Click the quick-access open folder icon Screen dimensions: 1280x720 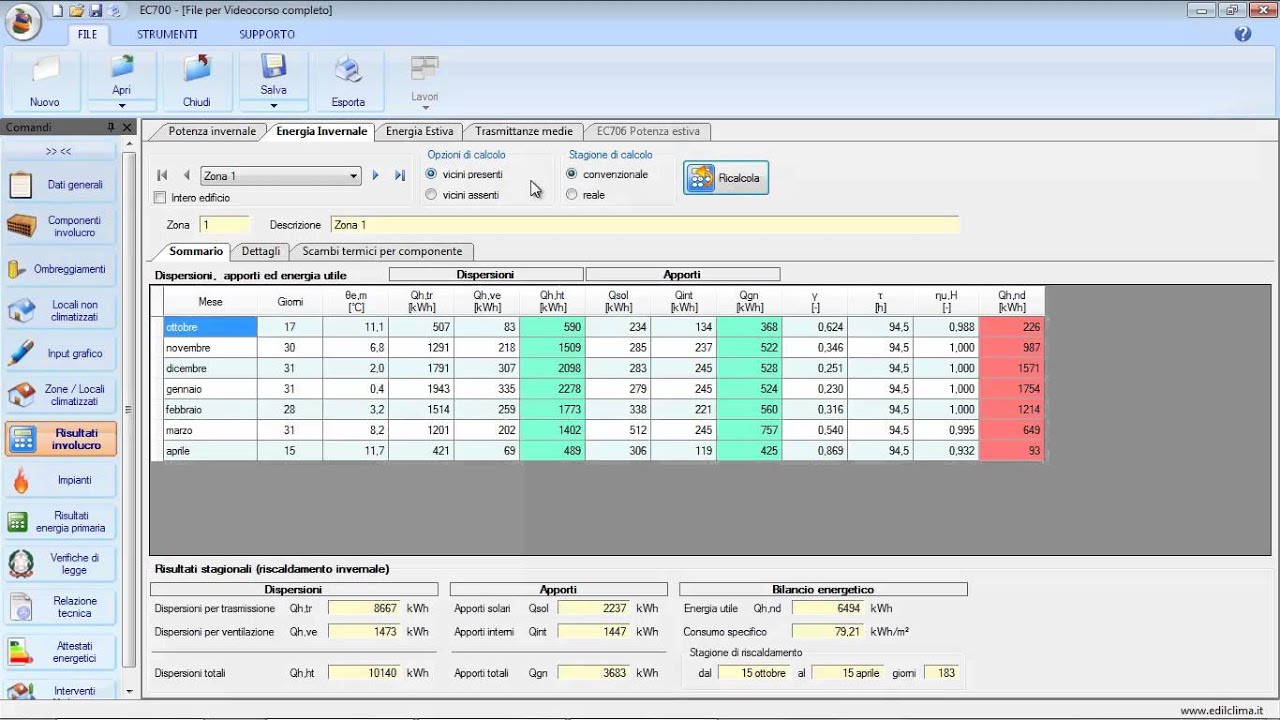coord(76,10)
